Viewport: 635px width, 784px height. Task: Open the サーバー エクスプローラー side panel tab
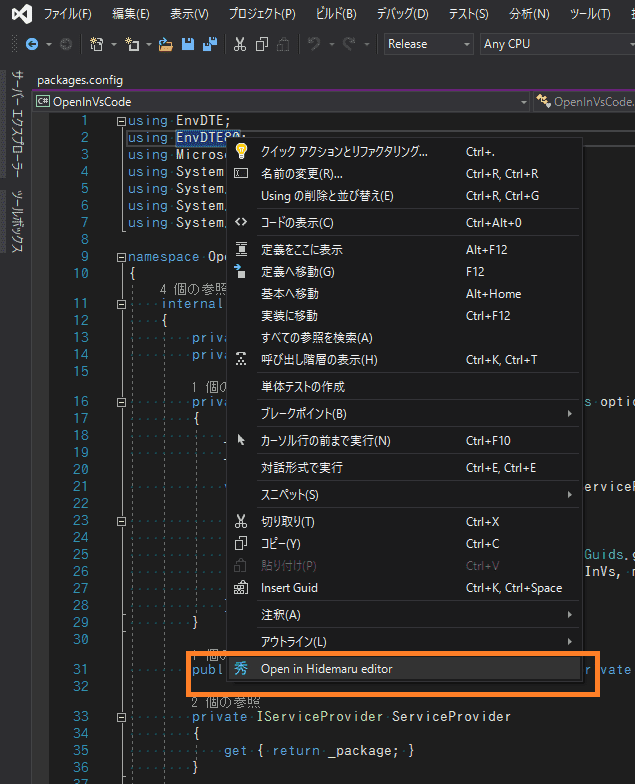click(17, 124)
